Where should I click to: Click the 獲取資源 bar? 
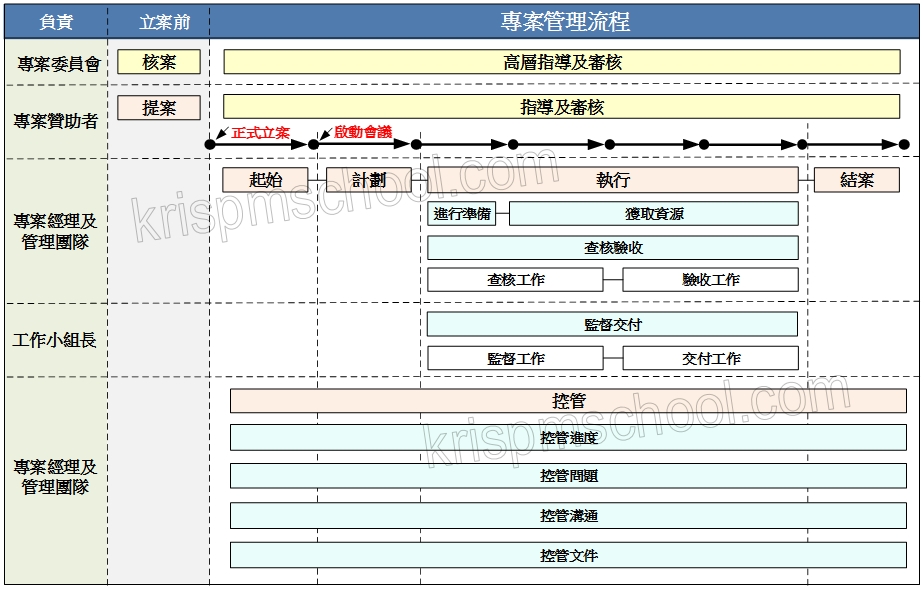pos(654,214)
